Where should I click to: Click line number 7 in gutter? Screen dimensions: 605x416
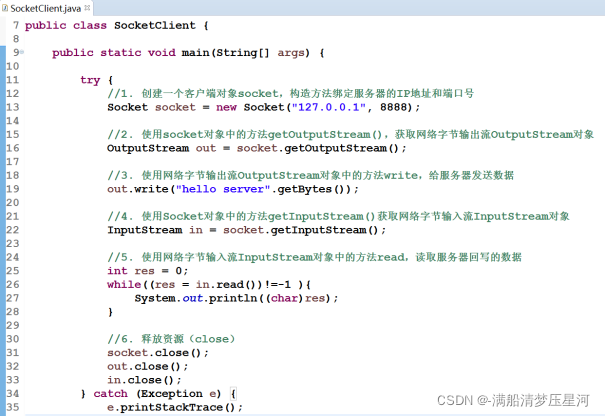[16, 25]
